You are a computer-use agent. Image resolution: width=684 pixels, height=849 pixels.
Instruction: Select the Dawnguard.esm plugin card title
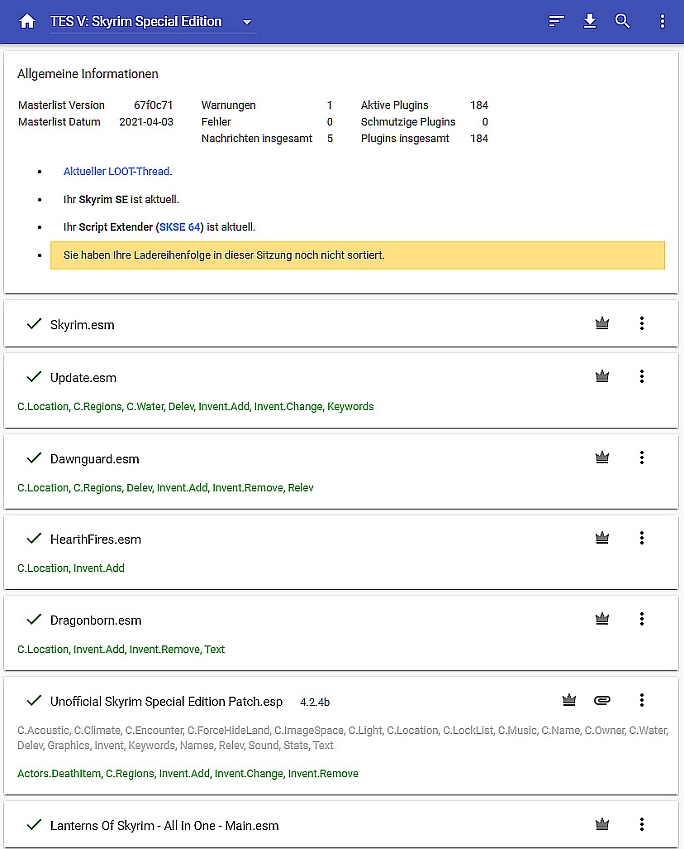[95, 459]
